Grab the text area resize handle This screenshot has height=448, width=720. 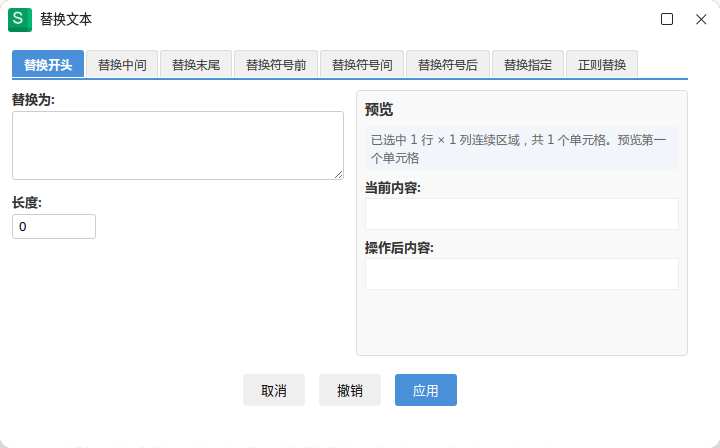338,174
